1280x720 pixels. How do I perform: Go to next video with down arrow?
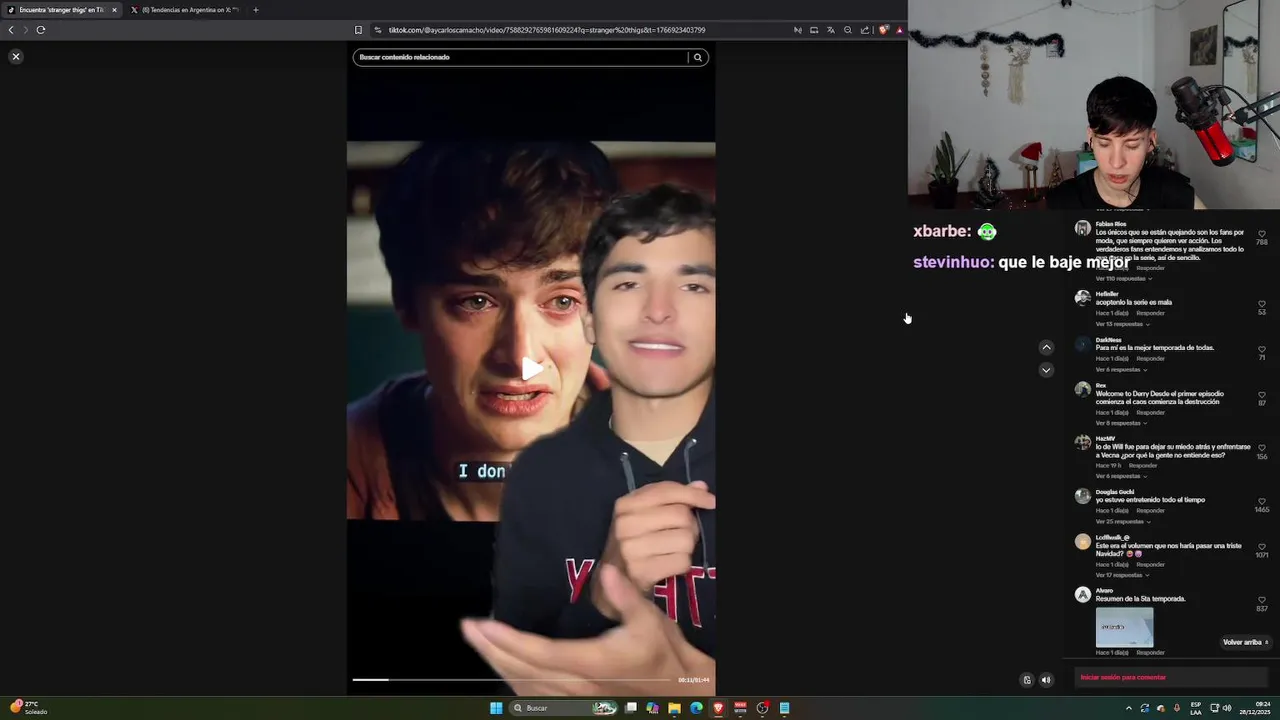click(1046, 370)
